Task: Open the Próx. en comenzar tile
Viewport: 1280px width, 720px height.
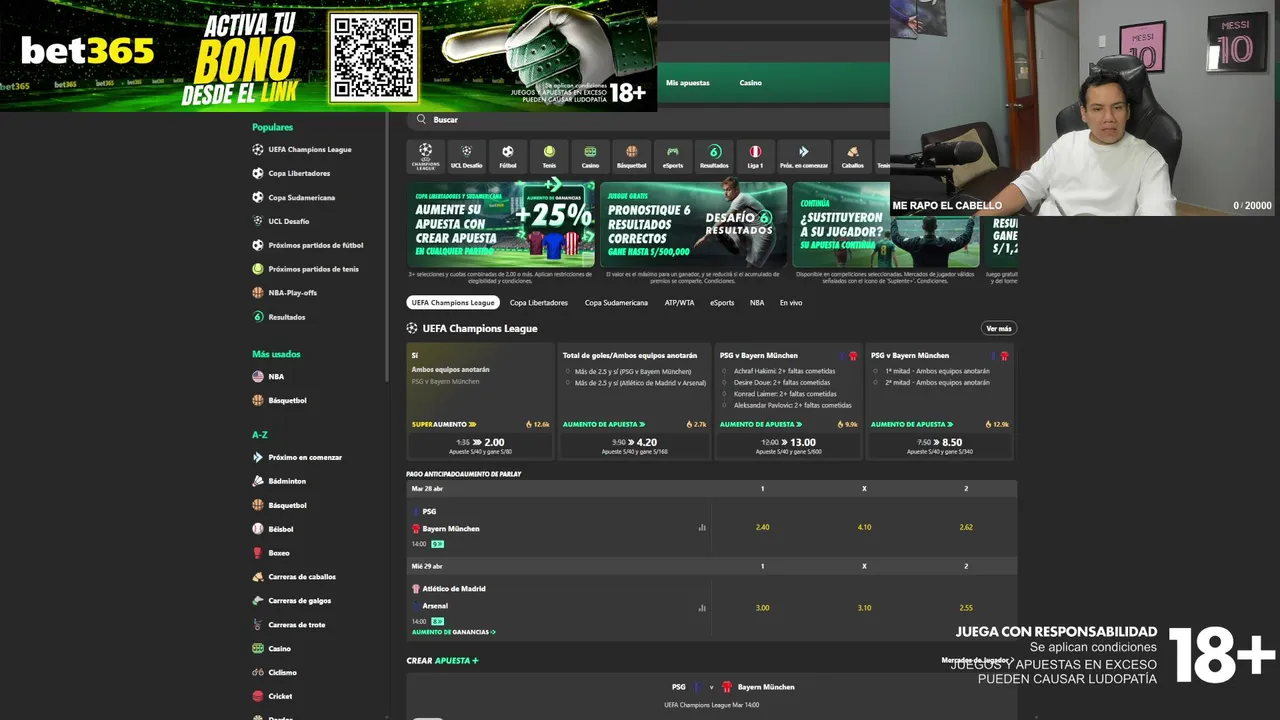Action: coord(803,156)
